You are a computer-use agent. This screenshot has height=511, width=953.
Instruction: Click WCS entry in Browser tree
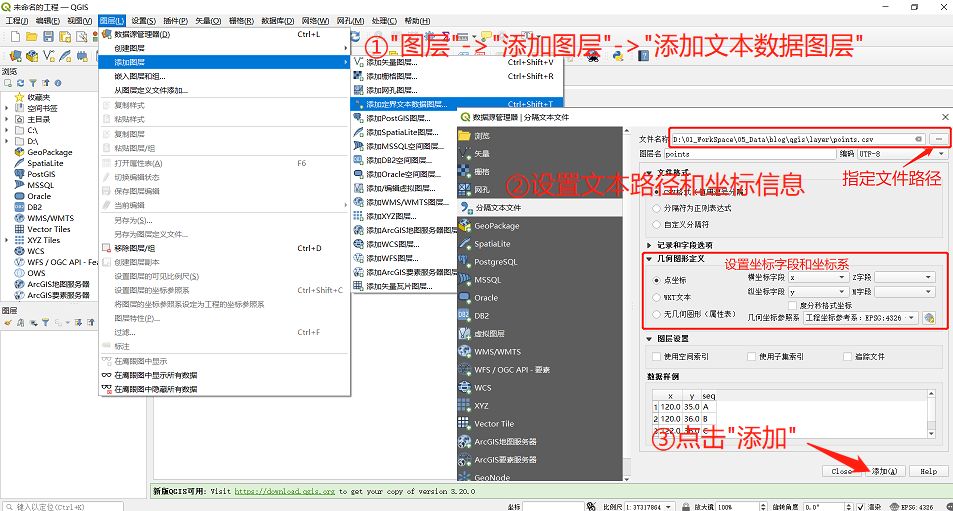coord(36,251)
